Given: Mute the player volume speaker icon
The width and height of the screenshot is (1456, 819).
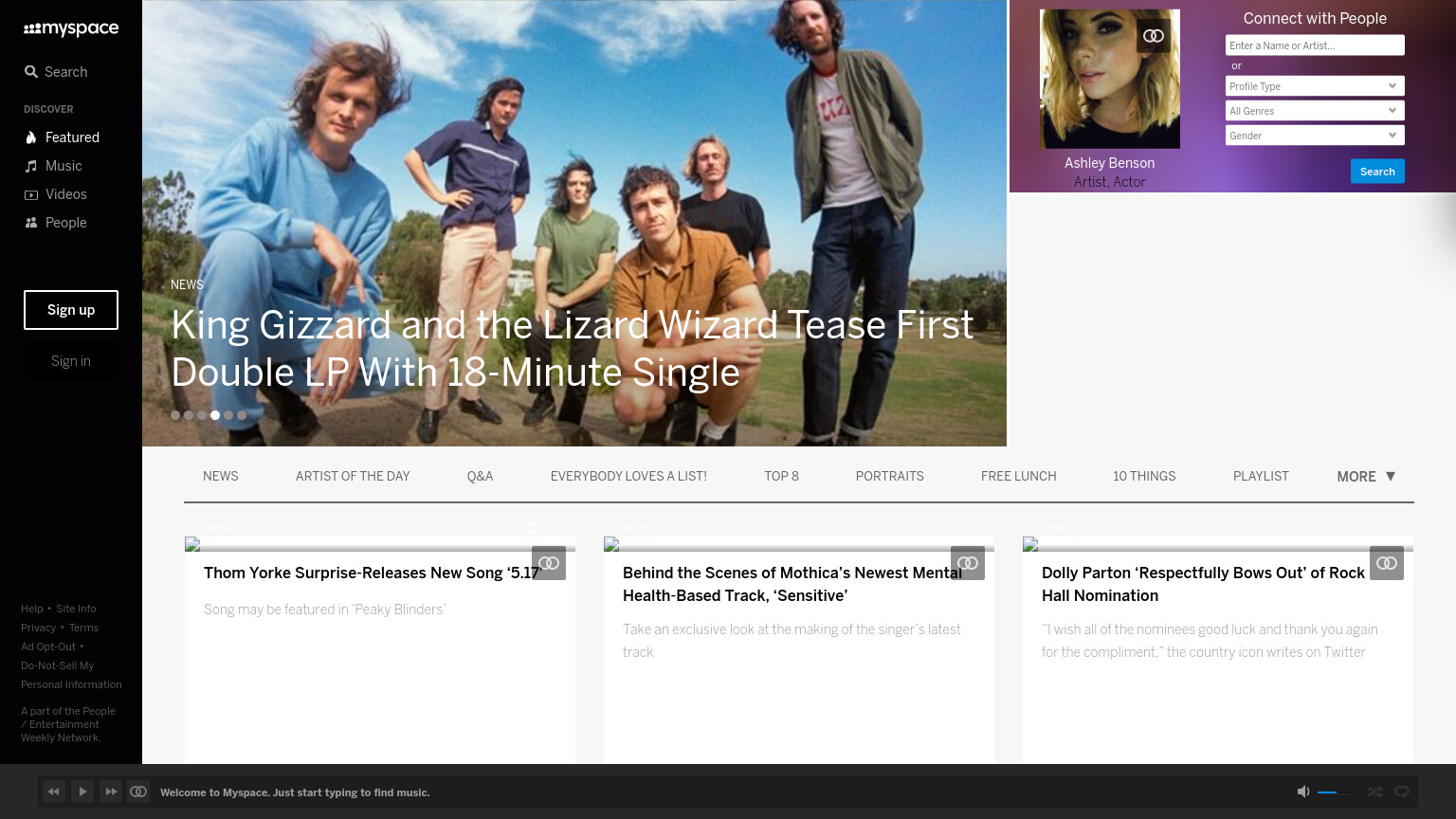Looking at the screenshot, I should click(1303, 792).
